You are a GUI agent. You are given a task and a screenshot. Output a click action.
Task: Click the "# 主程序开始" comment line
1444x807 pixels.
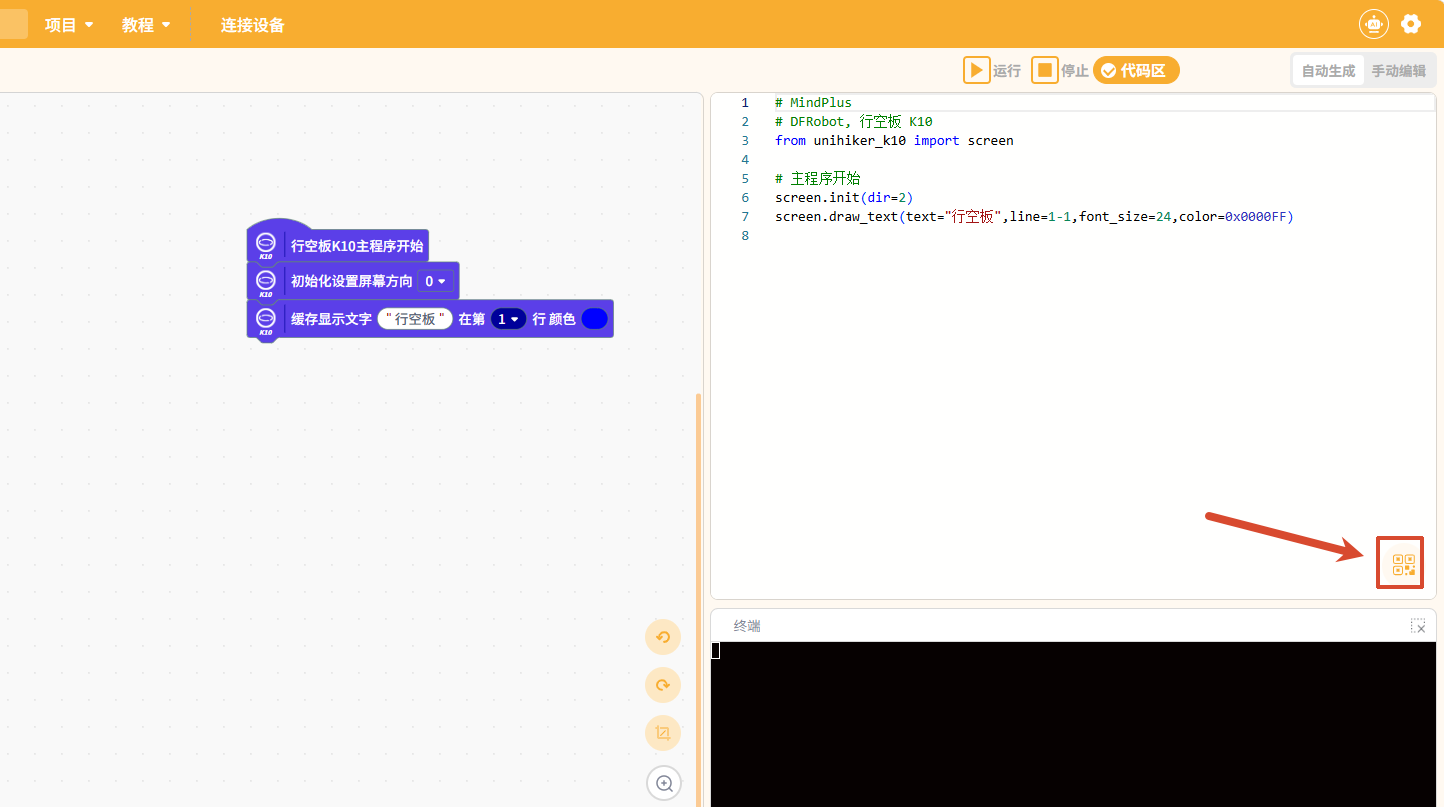817,179
